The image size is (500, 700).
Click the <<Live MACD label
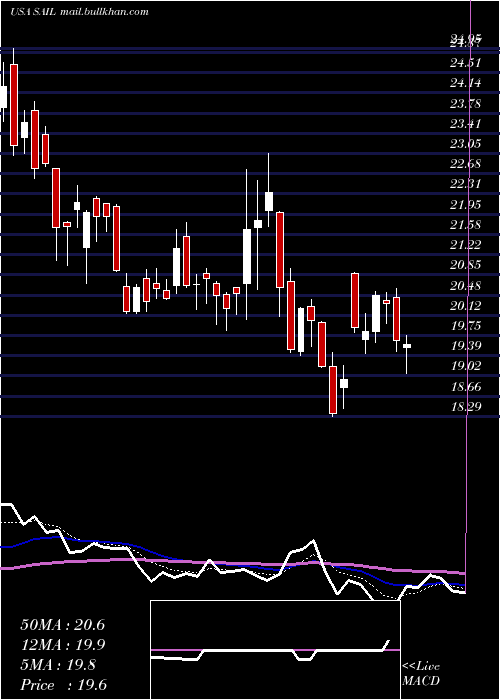[x=421, y=674]
